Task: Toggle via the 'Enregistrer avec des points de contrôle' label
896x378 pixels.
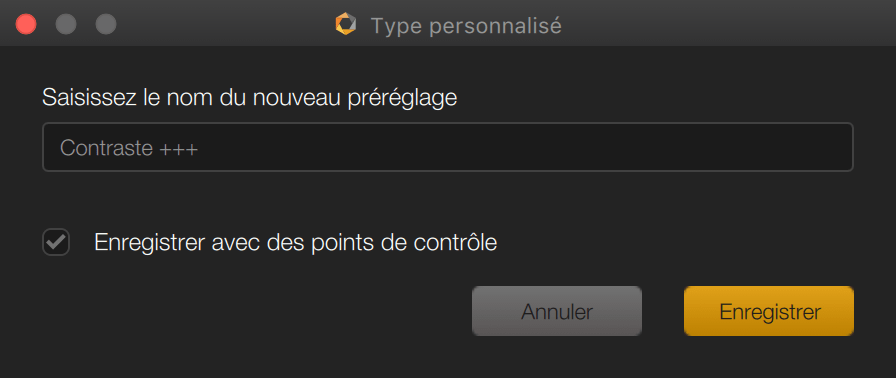Action: [x=295, y=243]
